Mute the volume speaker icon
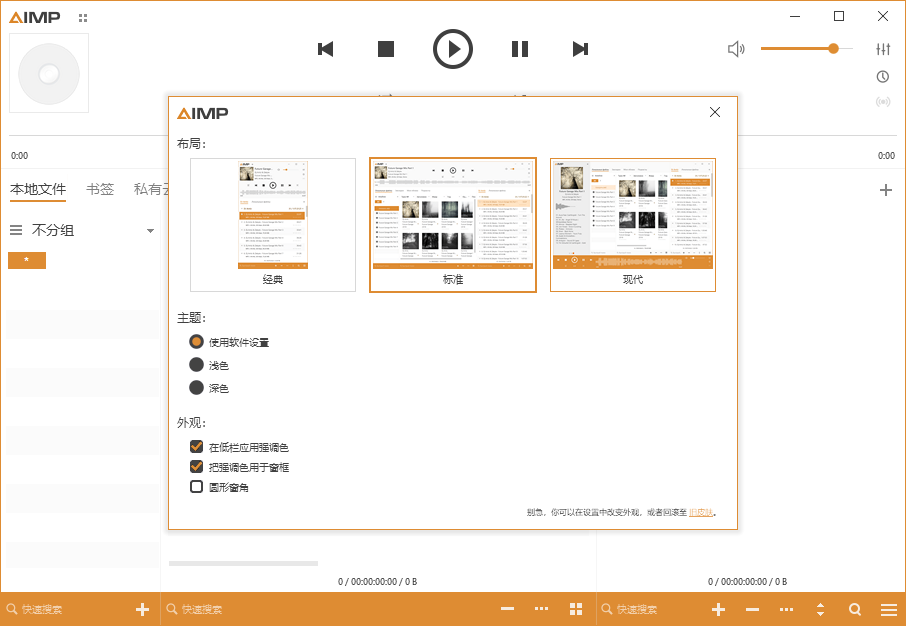Image resolution: width=906 pixels, height=626 pixels. 736,49
